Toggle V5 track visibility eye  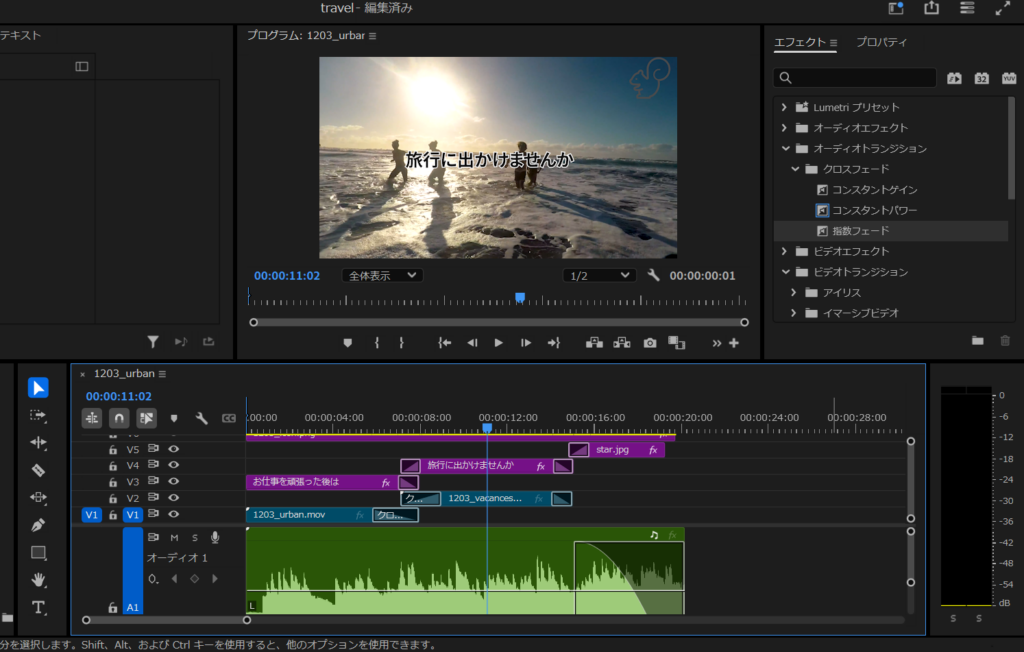174,450
